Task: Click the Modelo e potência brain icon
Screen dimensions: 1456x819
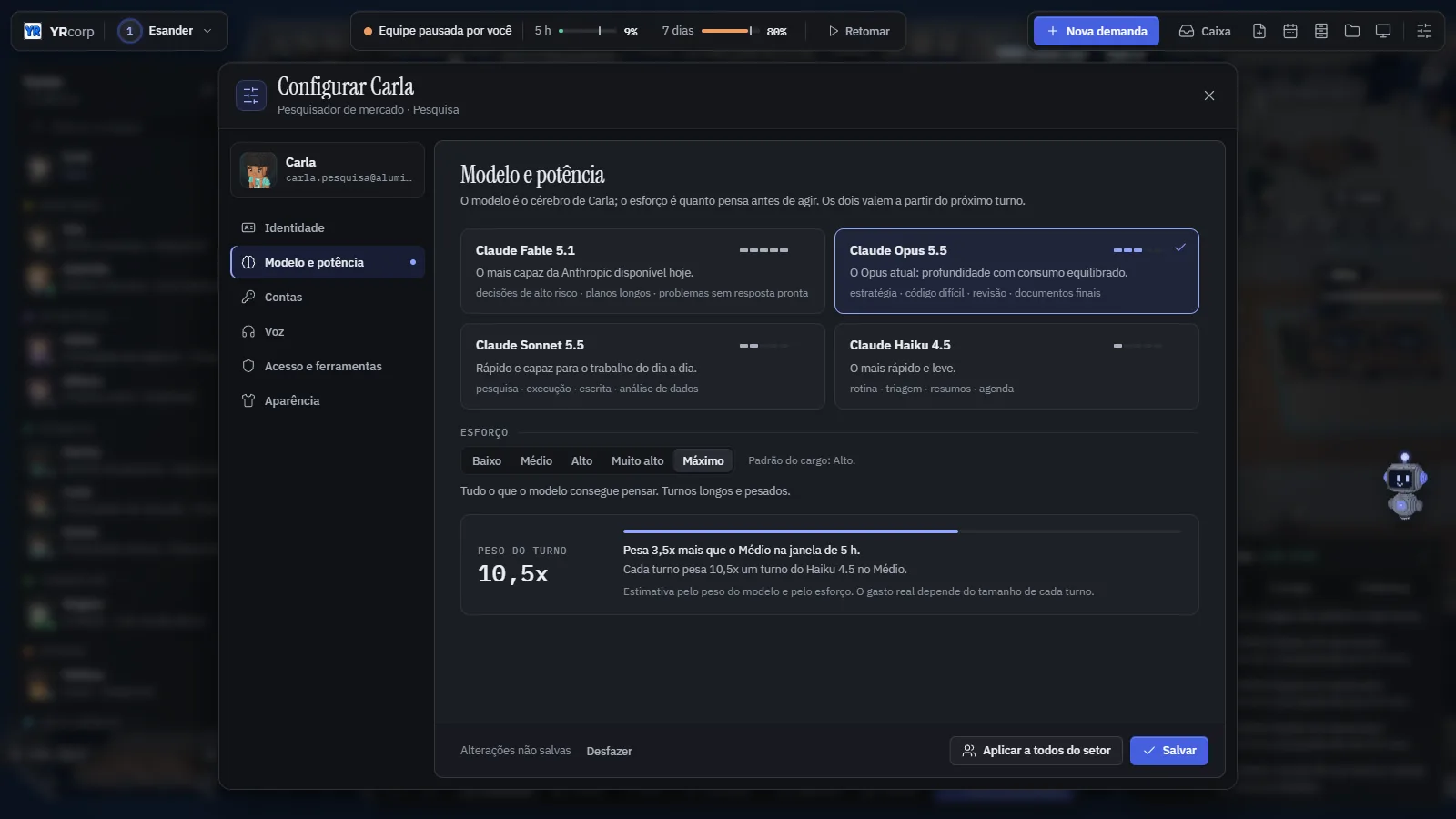Action: (248, 262)
